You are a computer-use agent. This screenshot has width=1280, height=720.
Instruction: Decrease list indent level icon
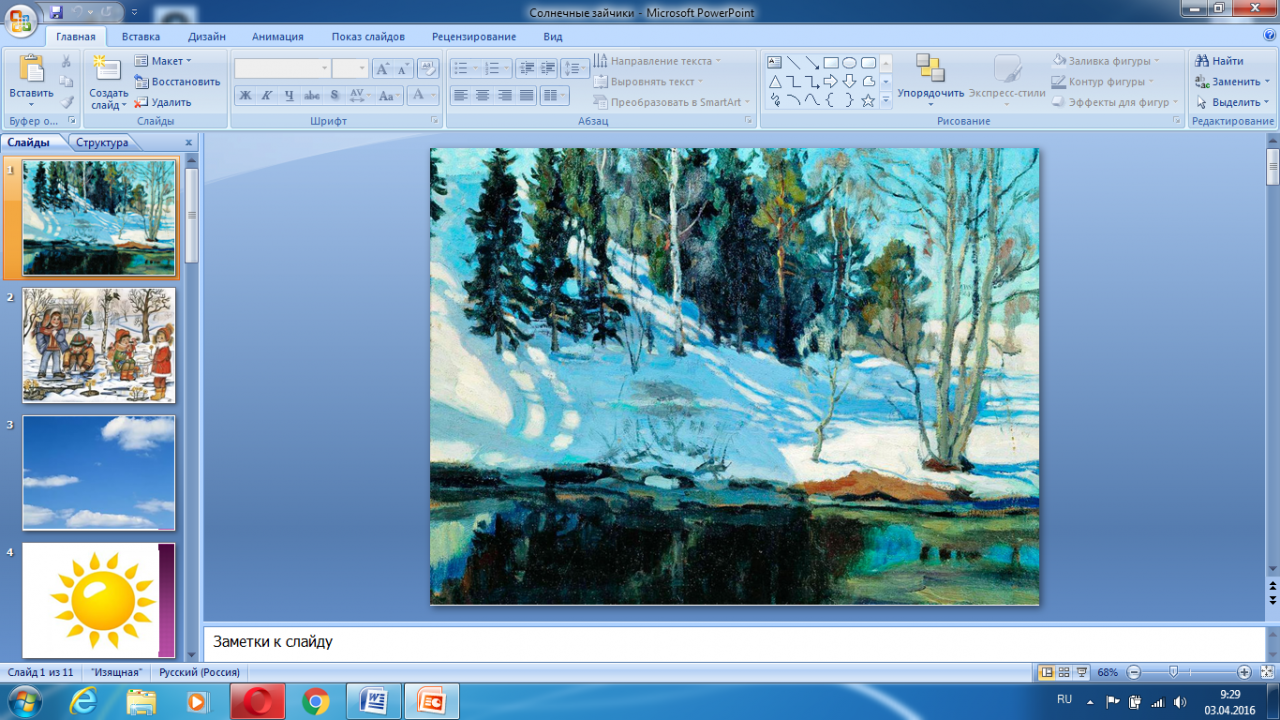click(526, 69)
